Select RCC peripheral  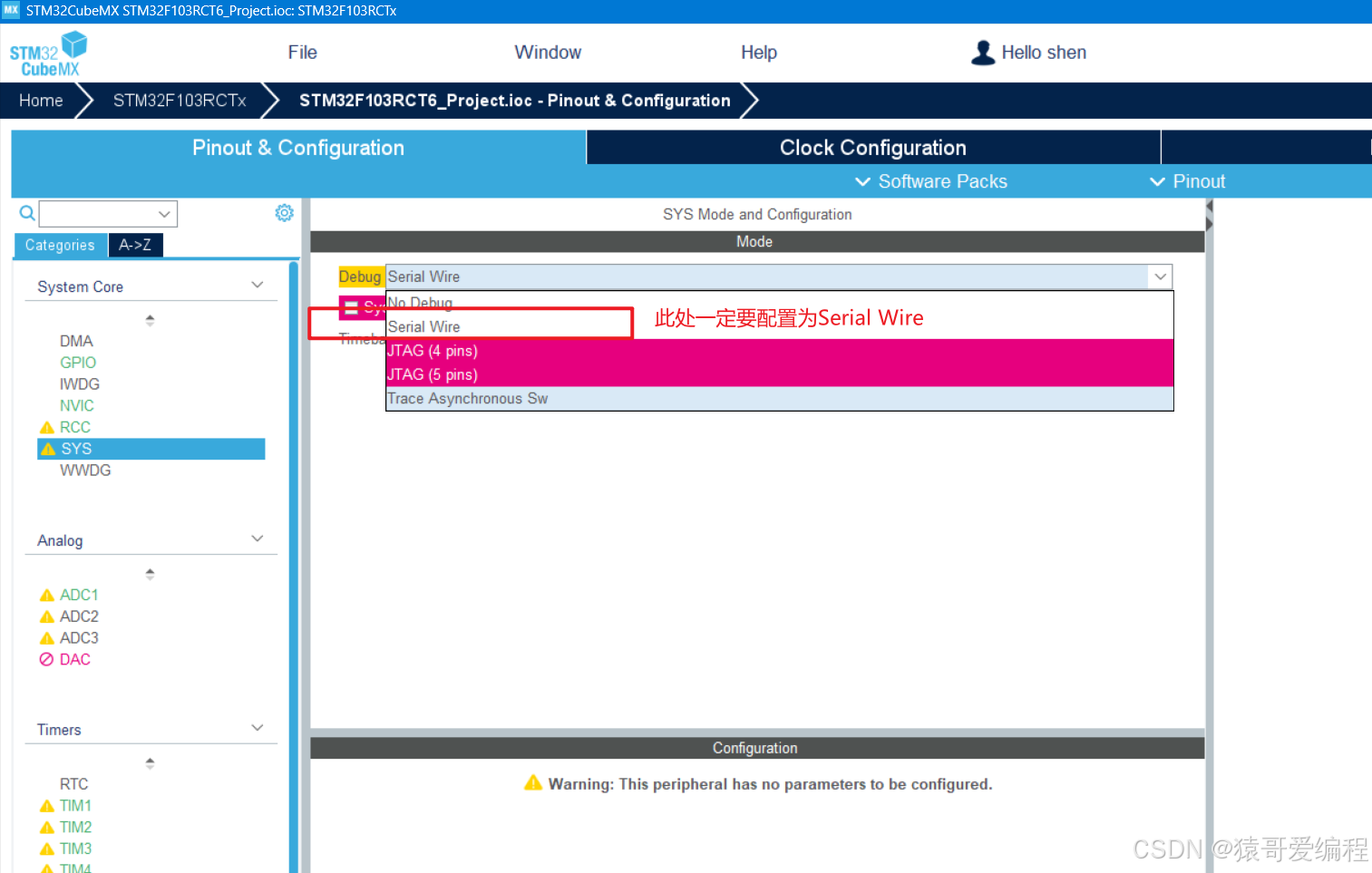tap(75, 427)
